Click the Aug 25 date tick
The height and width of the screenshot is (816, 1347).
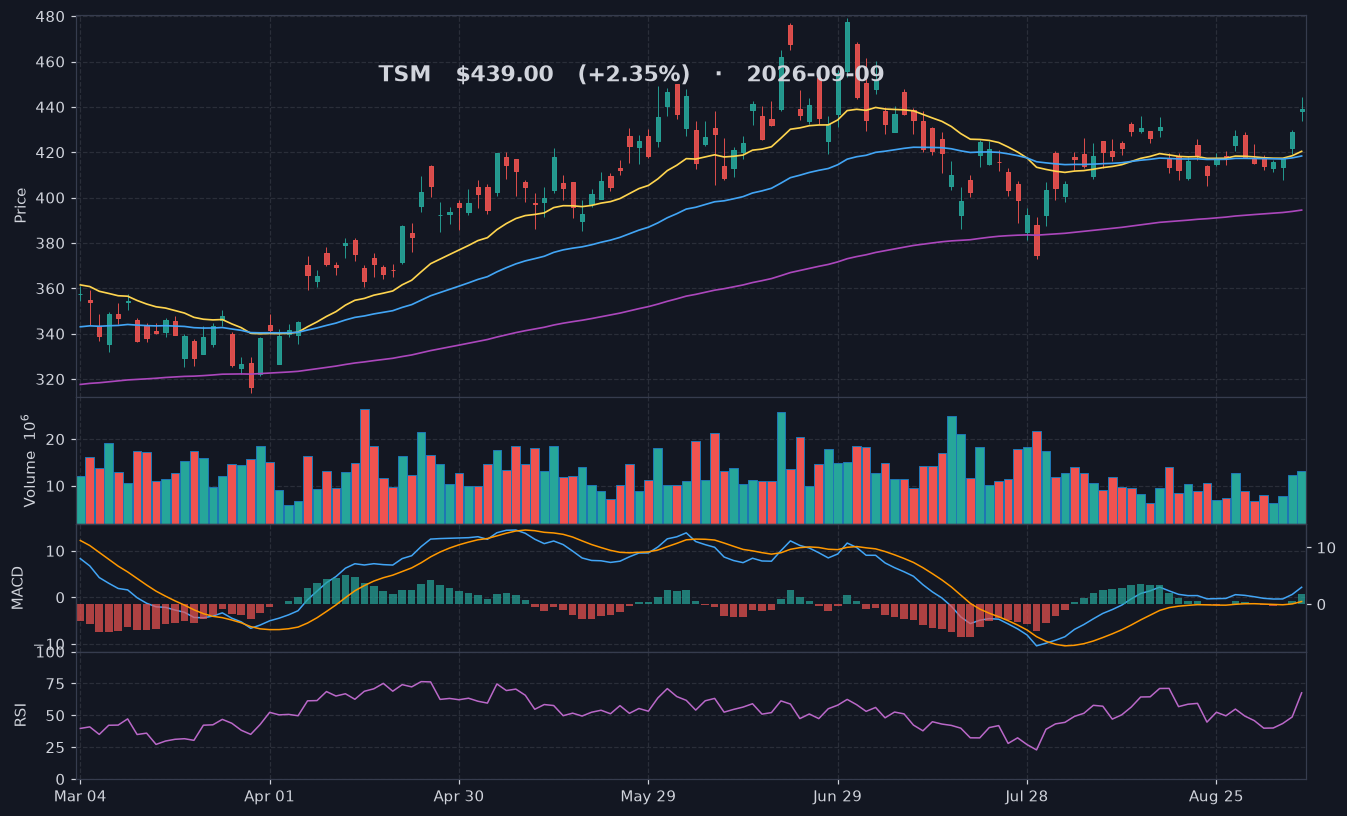(1216, 797)
